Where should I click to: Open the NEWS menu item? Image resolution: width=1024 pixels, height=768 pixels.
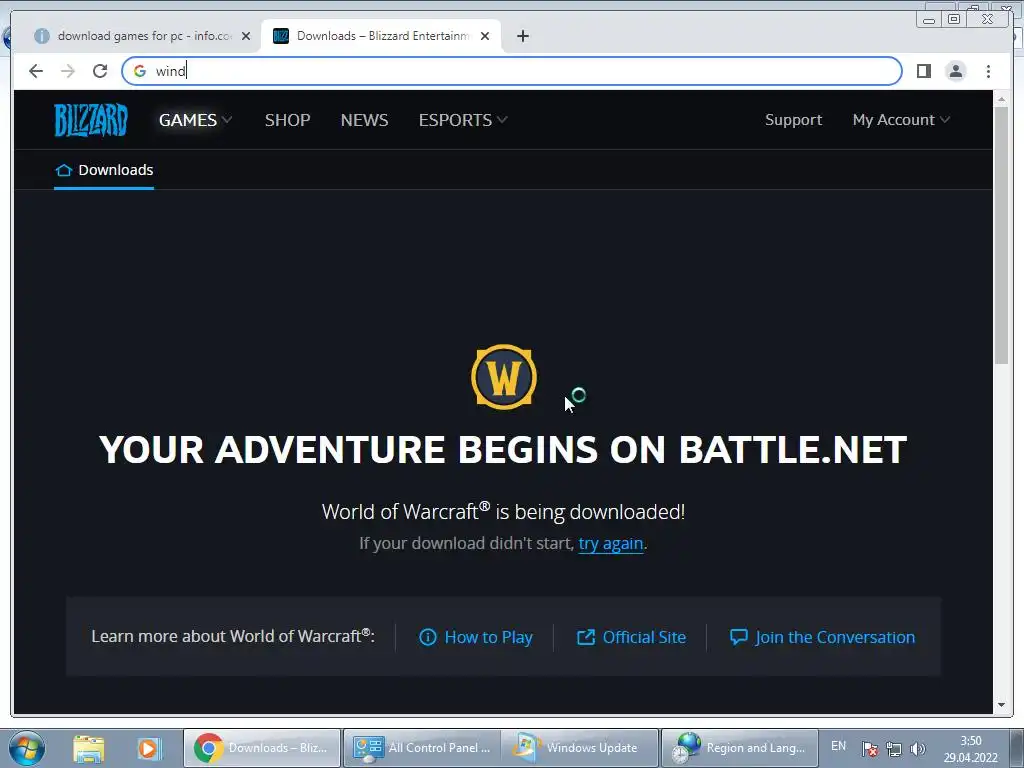tap(364, 120)
